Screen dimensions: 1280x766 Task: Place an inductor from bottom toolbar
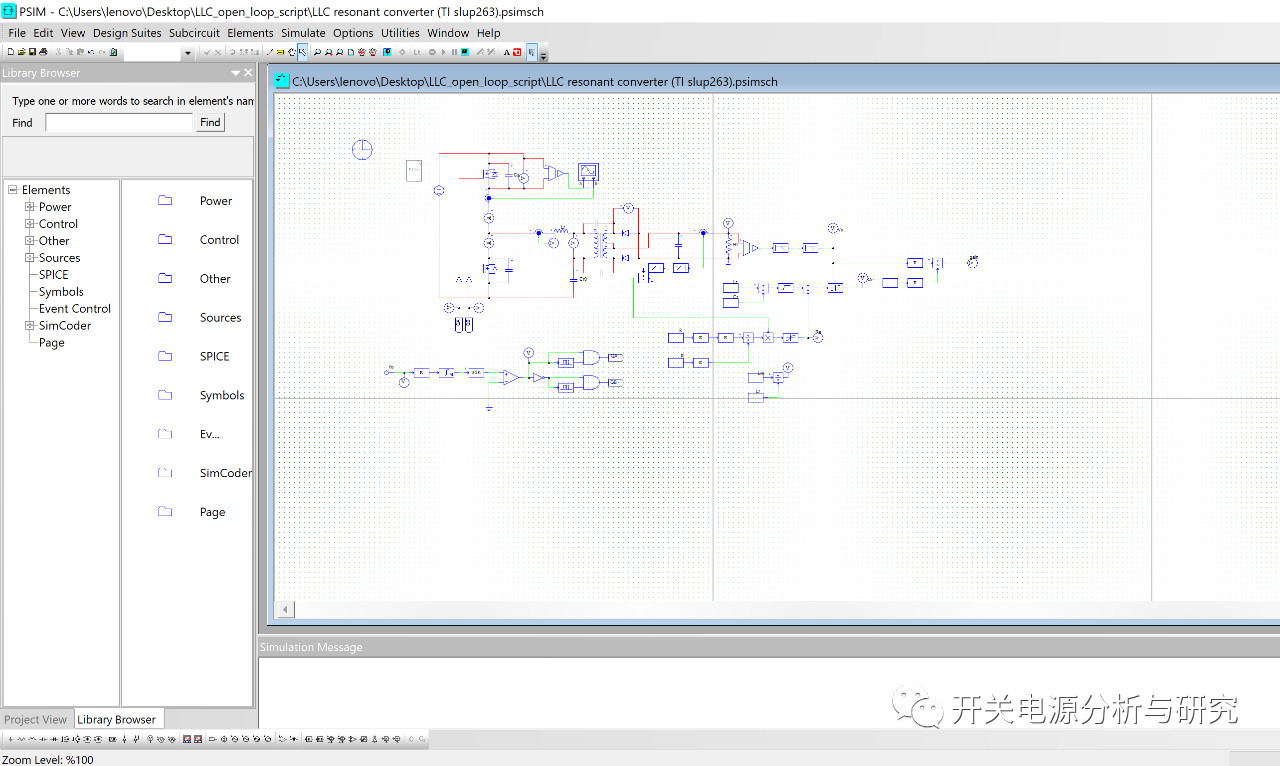pyautogui.click(x=33, y=740)
